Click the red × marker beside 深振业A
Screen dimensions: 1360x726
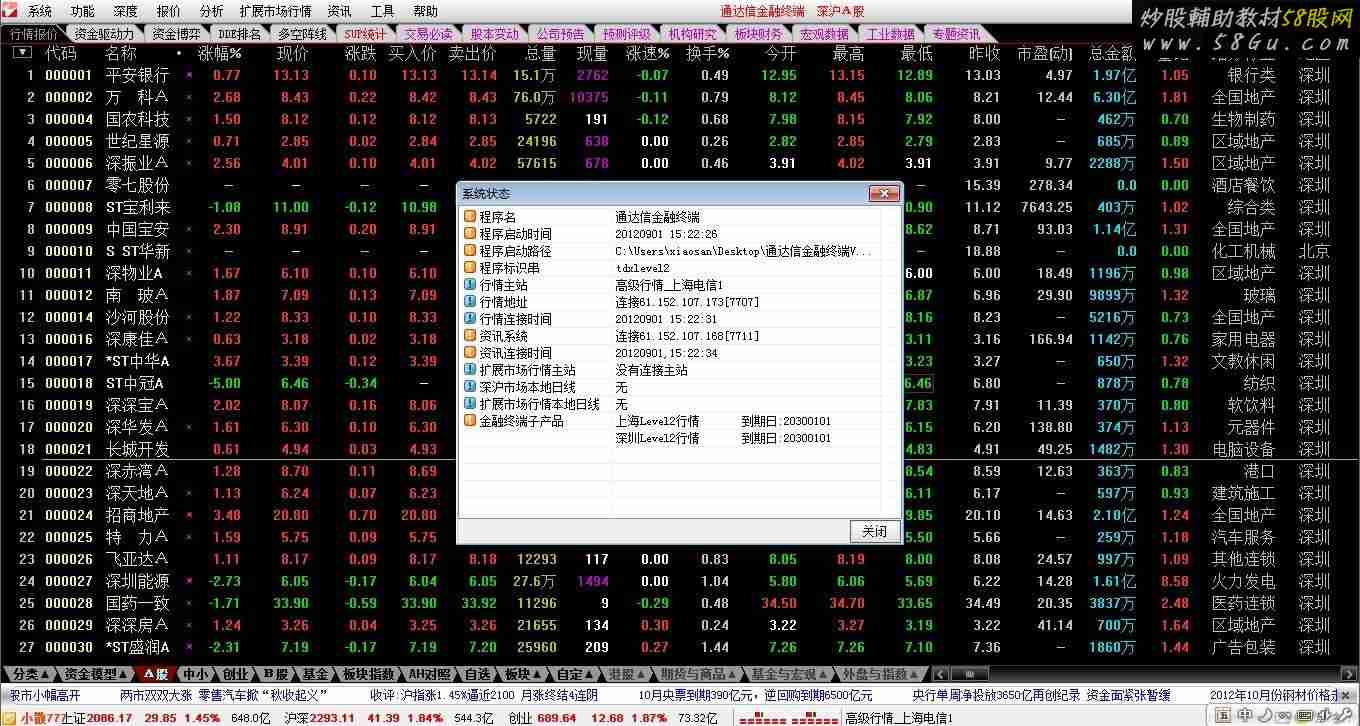(x=189, y=163)
